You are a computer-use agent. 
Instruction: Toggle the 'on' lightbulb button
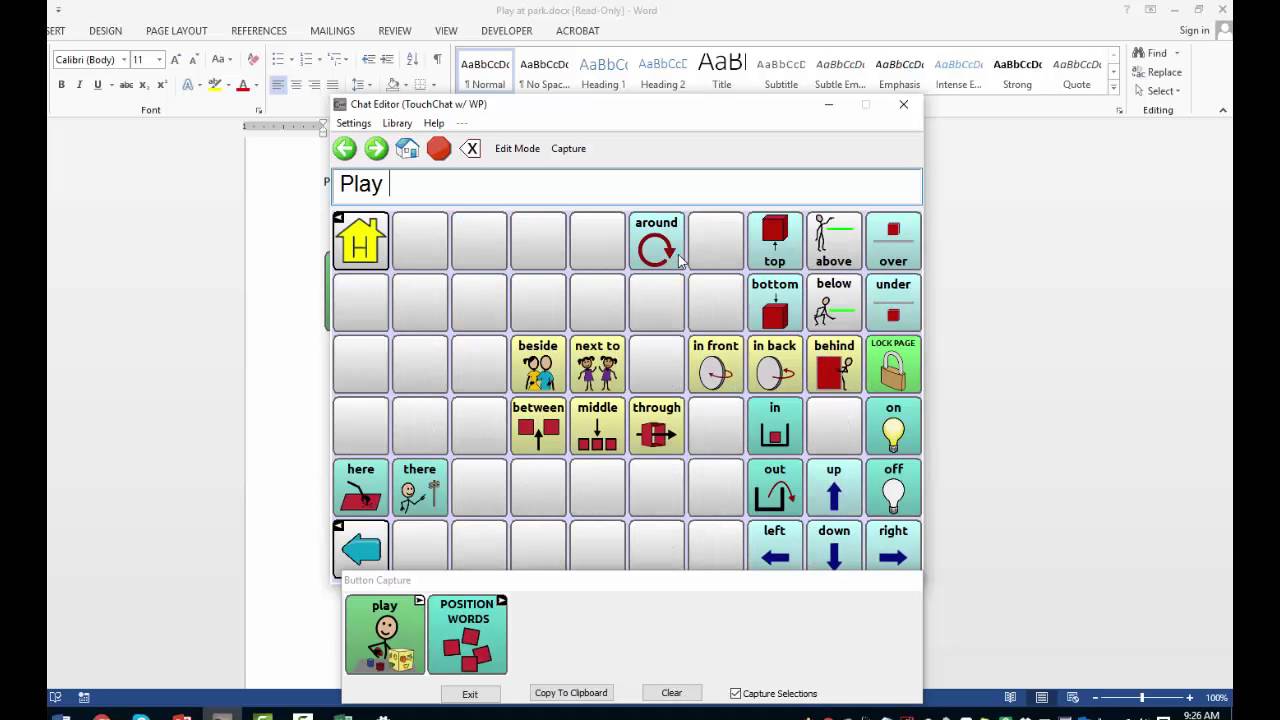pos(893,427)
